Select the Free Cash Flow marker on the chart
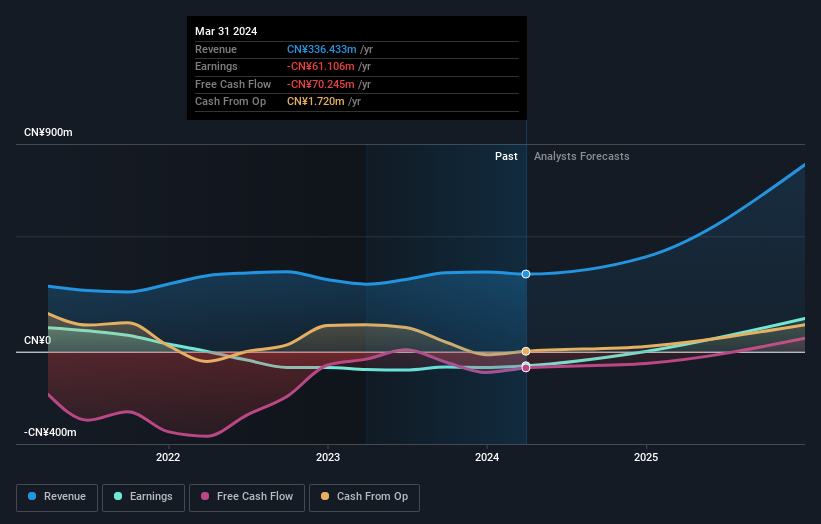The image size is (821, 524). pyautogui.click(x=526, y=368)
